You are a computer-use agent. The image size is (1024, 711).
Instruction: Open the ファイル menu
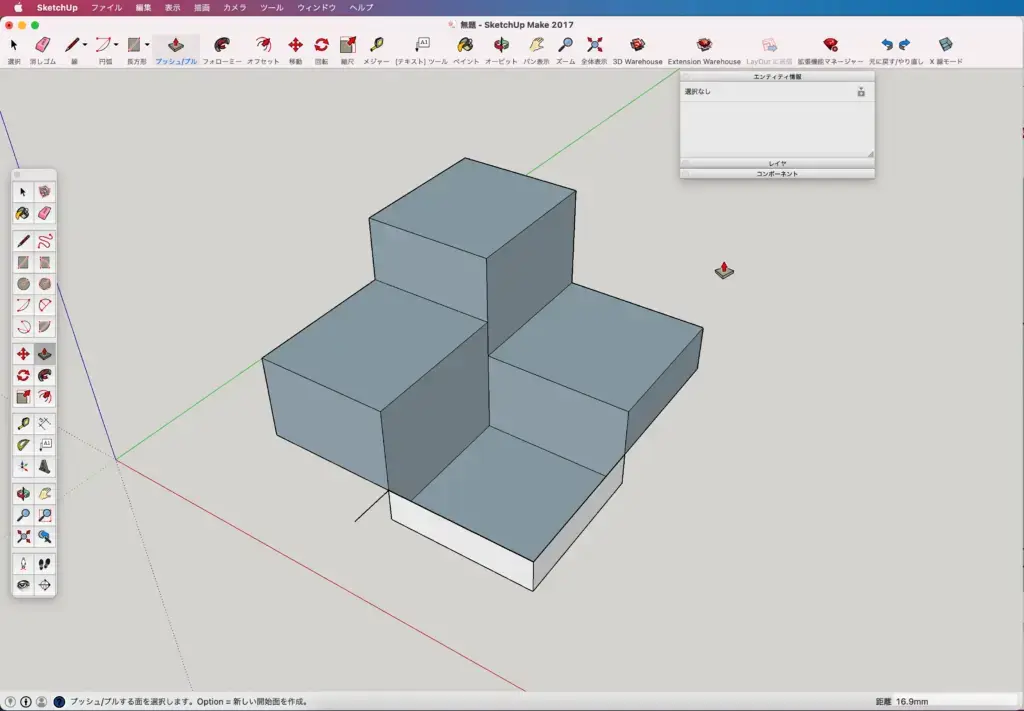(106, 8)
